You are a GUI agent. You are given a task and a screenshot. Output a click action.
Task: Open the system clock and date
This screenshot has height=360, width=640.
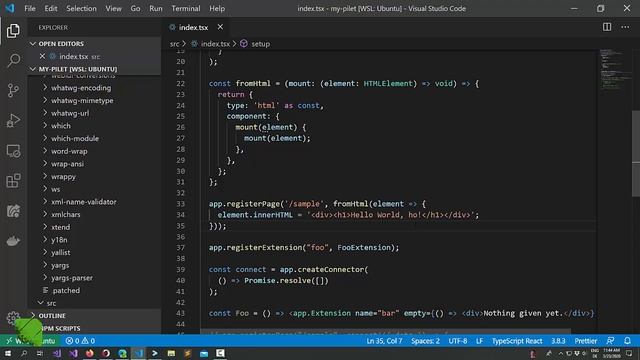pos(611,353)
